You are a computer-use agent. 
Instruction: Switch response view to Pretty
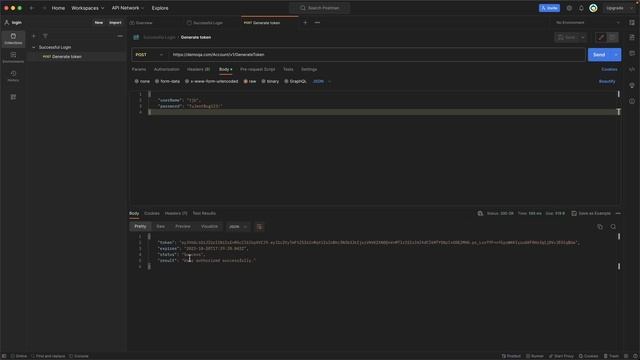pos(140,227)
